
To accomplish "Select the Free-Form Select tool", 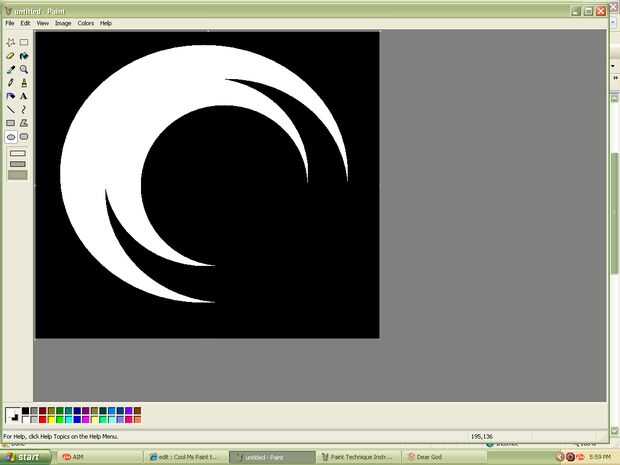I will tap(11, 42).
